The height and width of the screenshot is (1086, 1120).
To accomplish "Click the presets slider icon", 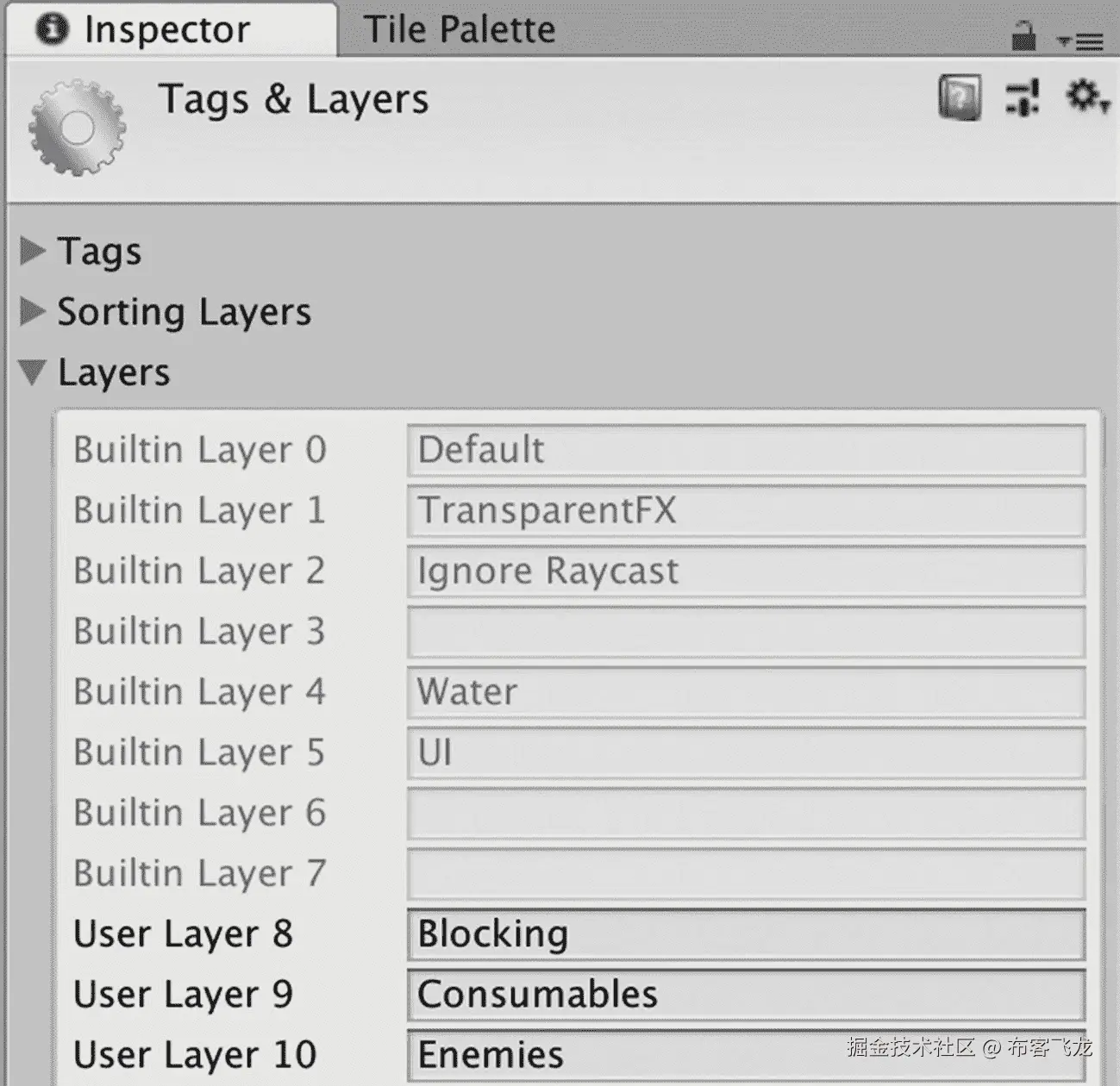I will [1023, 97].
